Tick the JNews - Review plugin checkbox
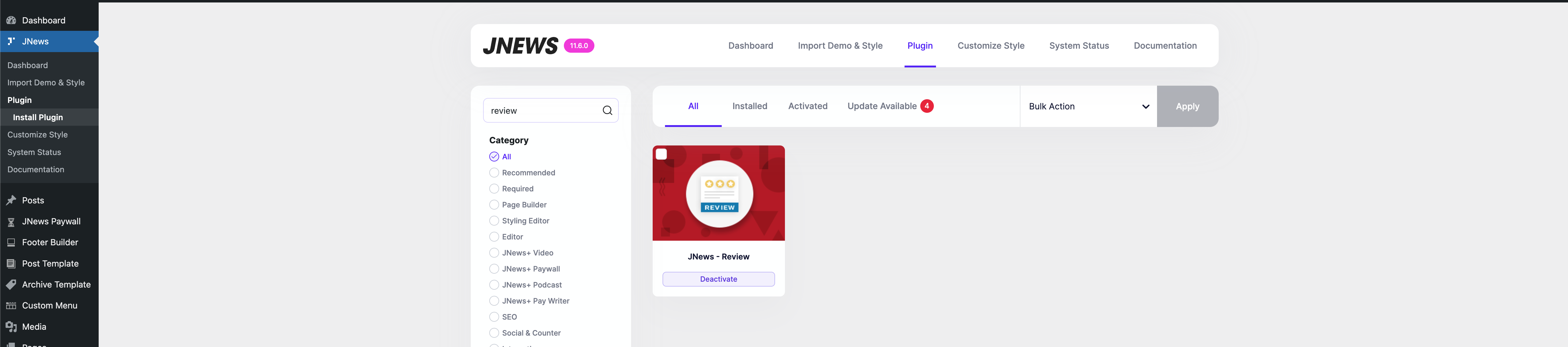This screenshot has width=1568, height=347. (662, 155)
